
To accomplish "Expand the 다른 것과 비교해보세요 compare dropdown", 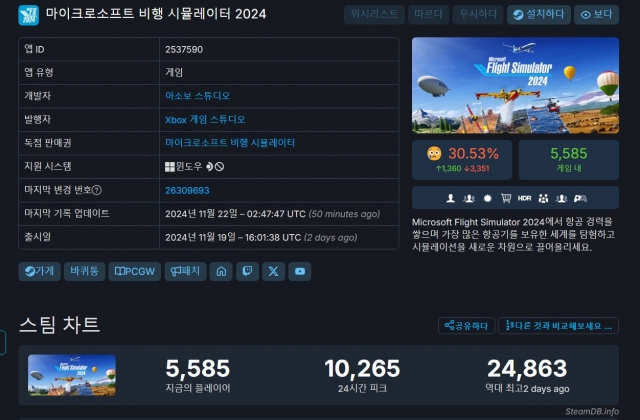I will pos(558,326).
